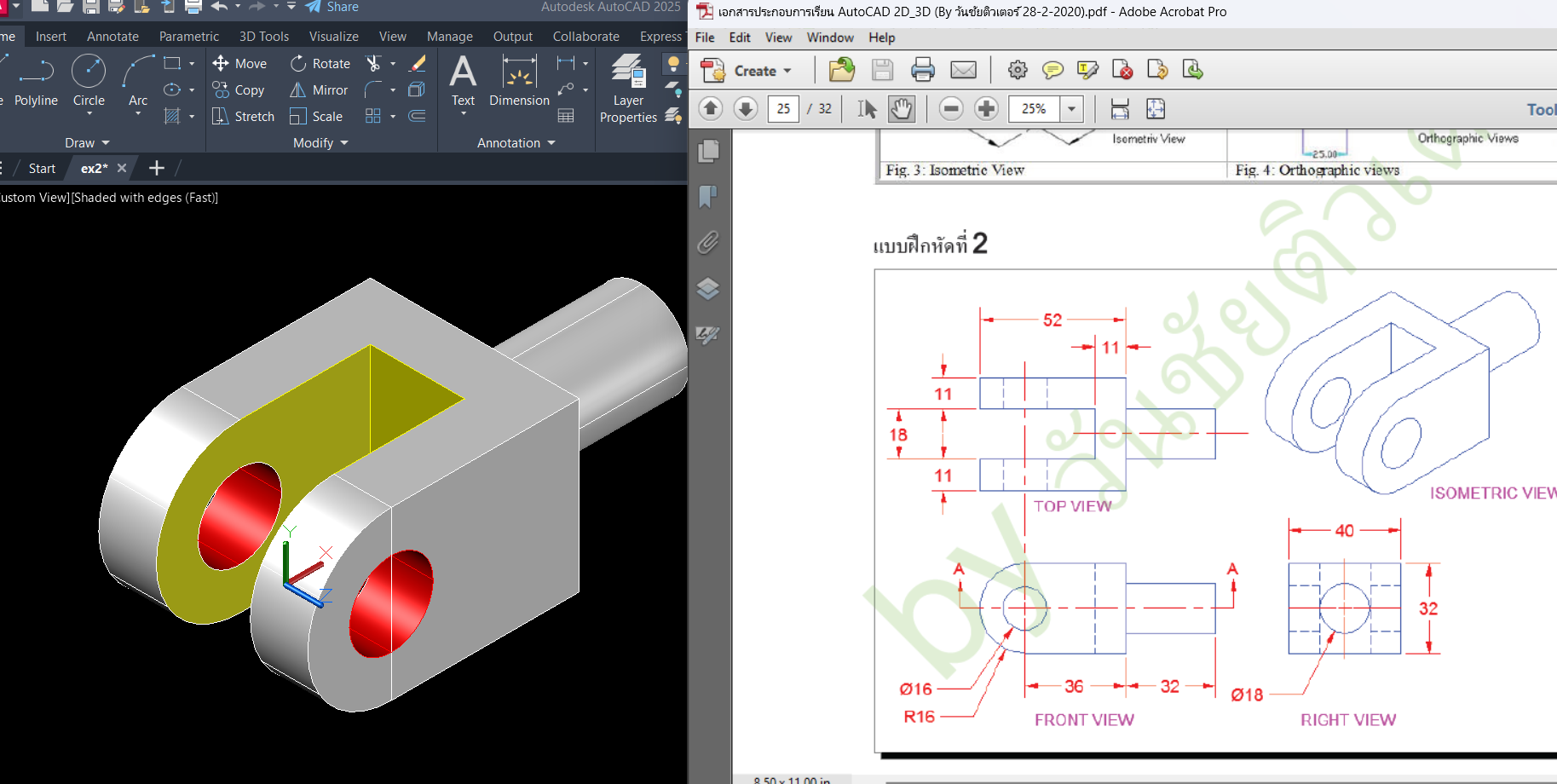Show the Bookmarks side panel
The image size is (1557, 784).
click(708, 197)
